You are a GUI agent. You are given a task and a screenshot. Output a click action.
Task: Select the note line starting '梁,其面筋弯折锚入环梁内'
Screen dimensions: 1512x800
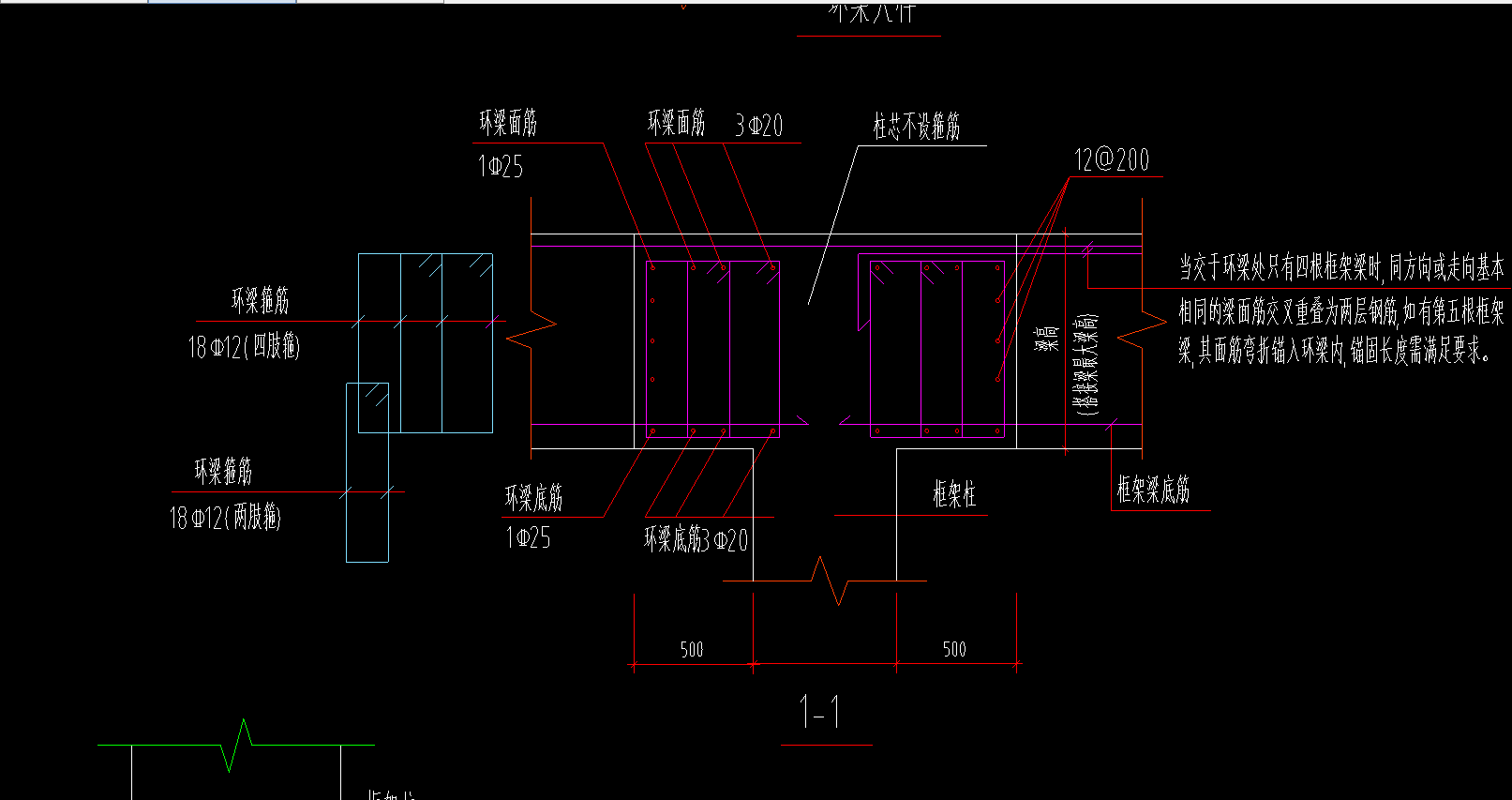pos(1334,352)
